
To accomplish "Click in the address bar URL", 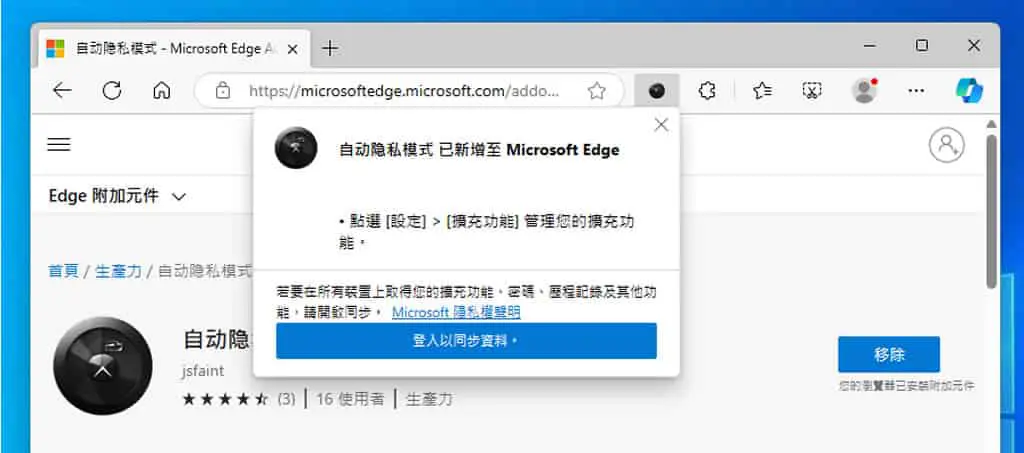I will pyautogui.click(x=404, y=91).
